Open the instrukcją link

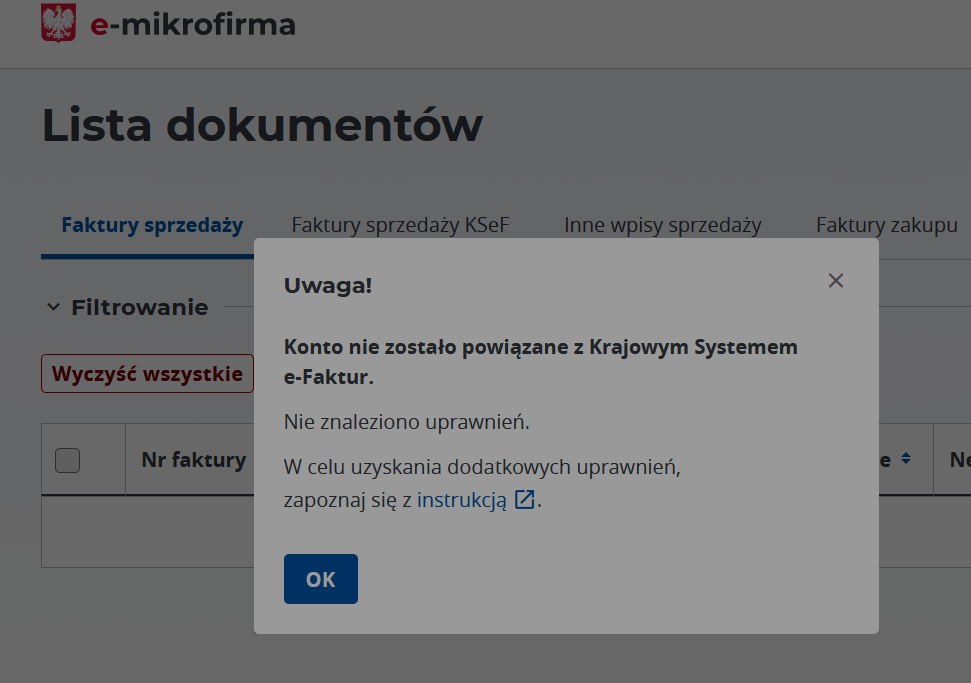(462, 500)
